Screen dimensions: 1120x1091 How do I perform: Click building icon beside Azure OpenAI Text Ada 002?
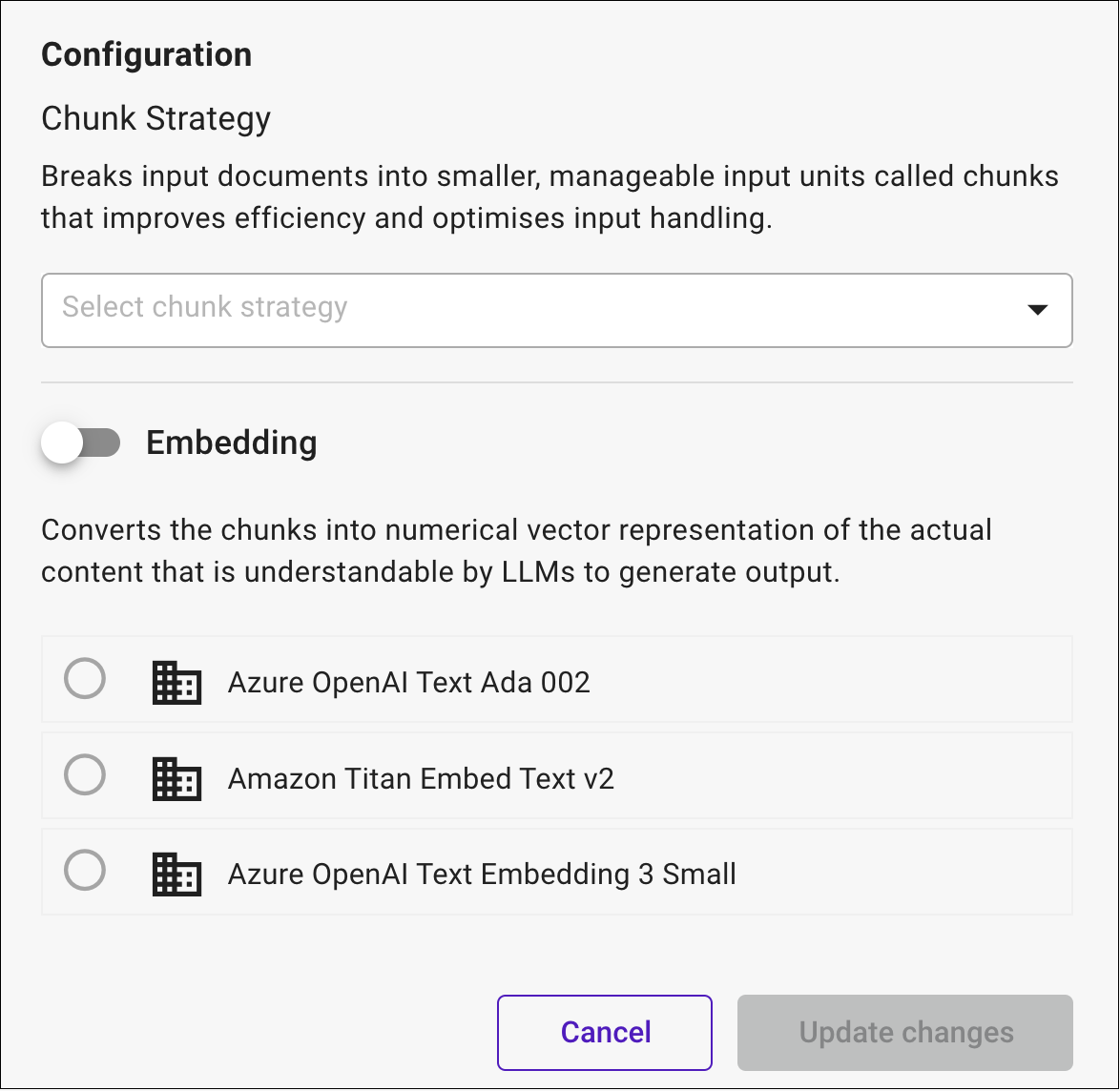[x=176, y=683]
